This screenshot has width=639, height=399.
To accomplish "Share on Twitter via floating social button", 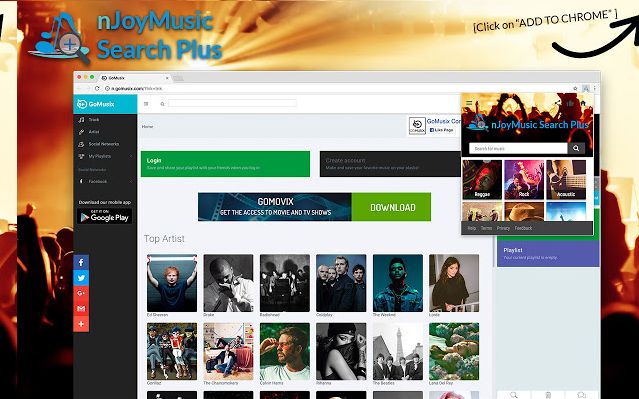I will (81, 278).
